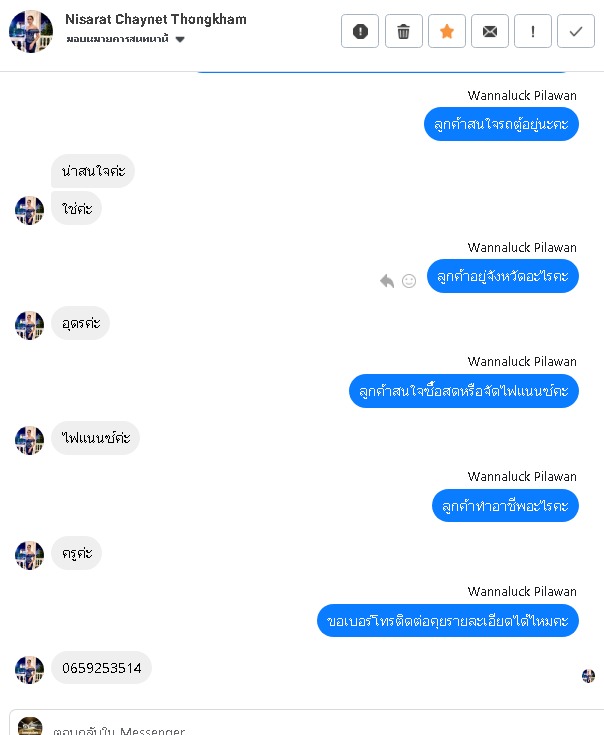
Task: Mark conversation as spam with exclamation octagon icon
Action: click(x=360, y=31)
